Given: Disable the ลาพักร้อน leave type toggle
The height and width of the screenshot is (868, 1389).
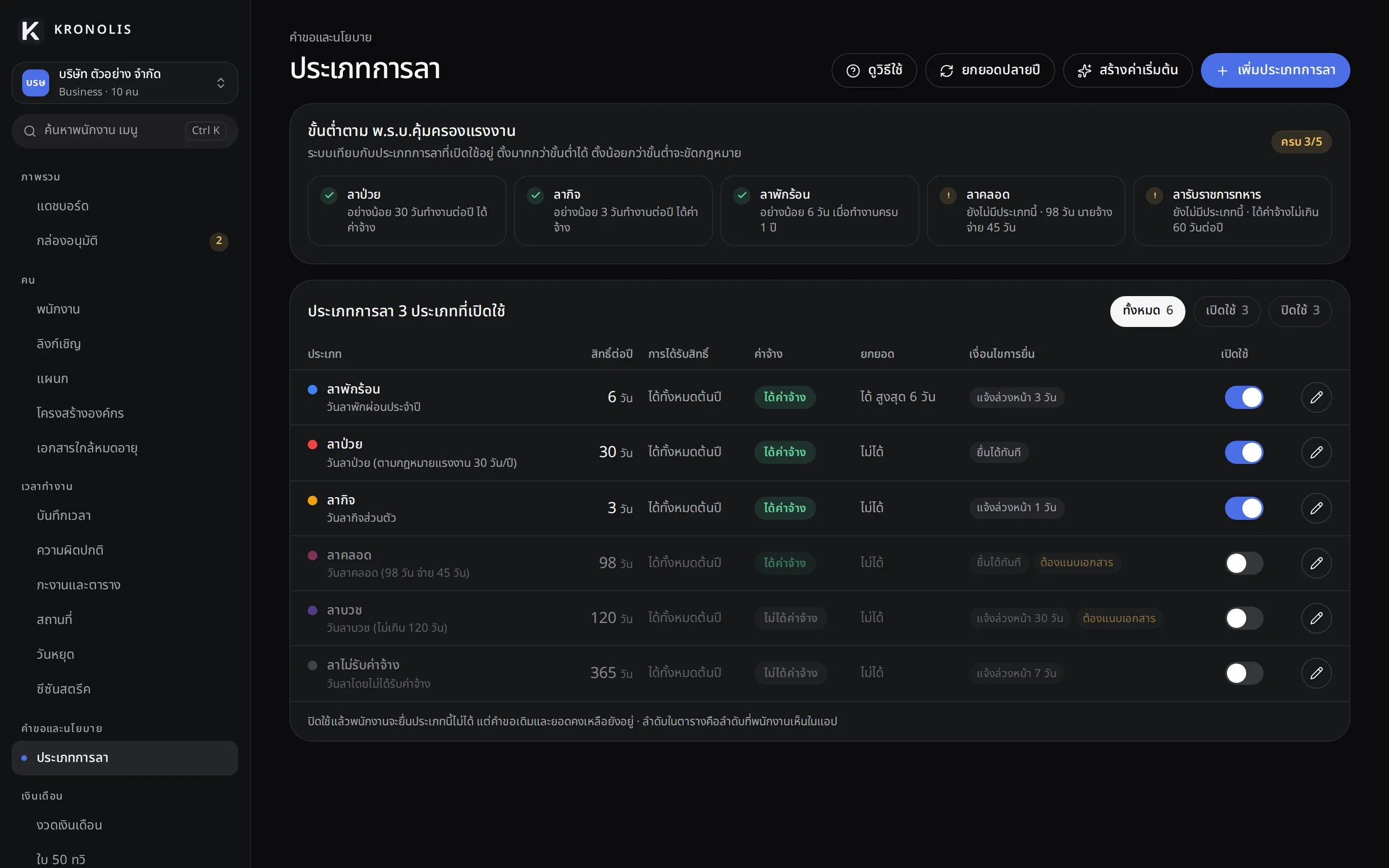Looking at the screenshot, I should (x=1244, y=397).
